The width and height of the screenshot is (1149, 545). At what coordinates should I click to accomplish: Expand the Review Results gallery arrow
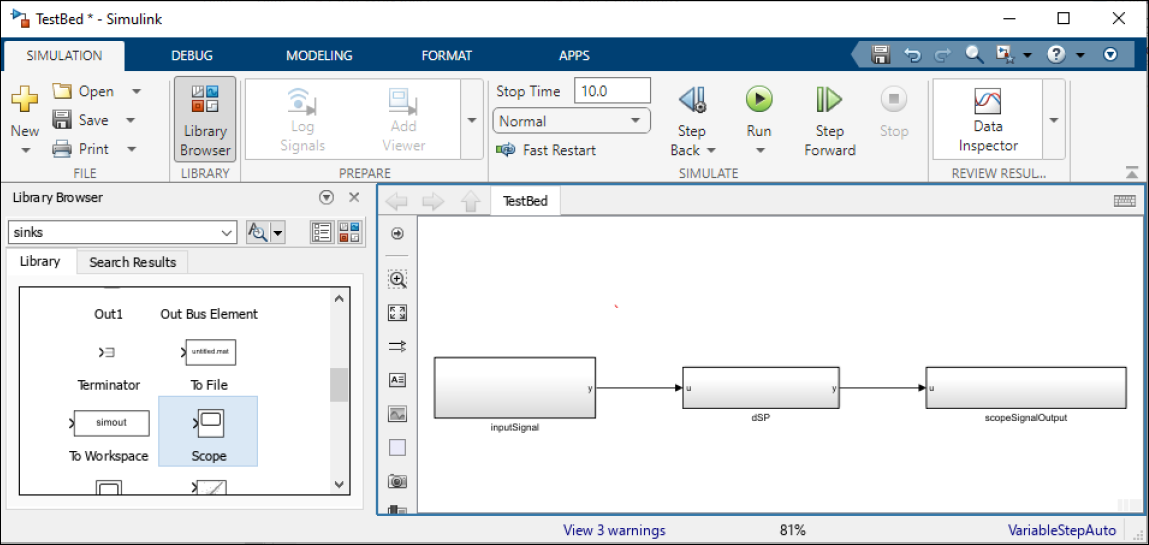[x=1053, y=120]
